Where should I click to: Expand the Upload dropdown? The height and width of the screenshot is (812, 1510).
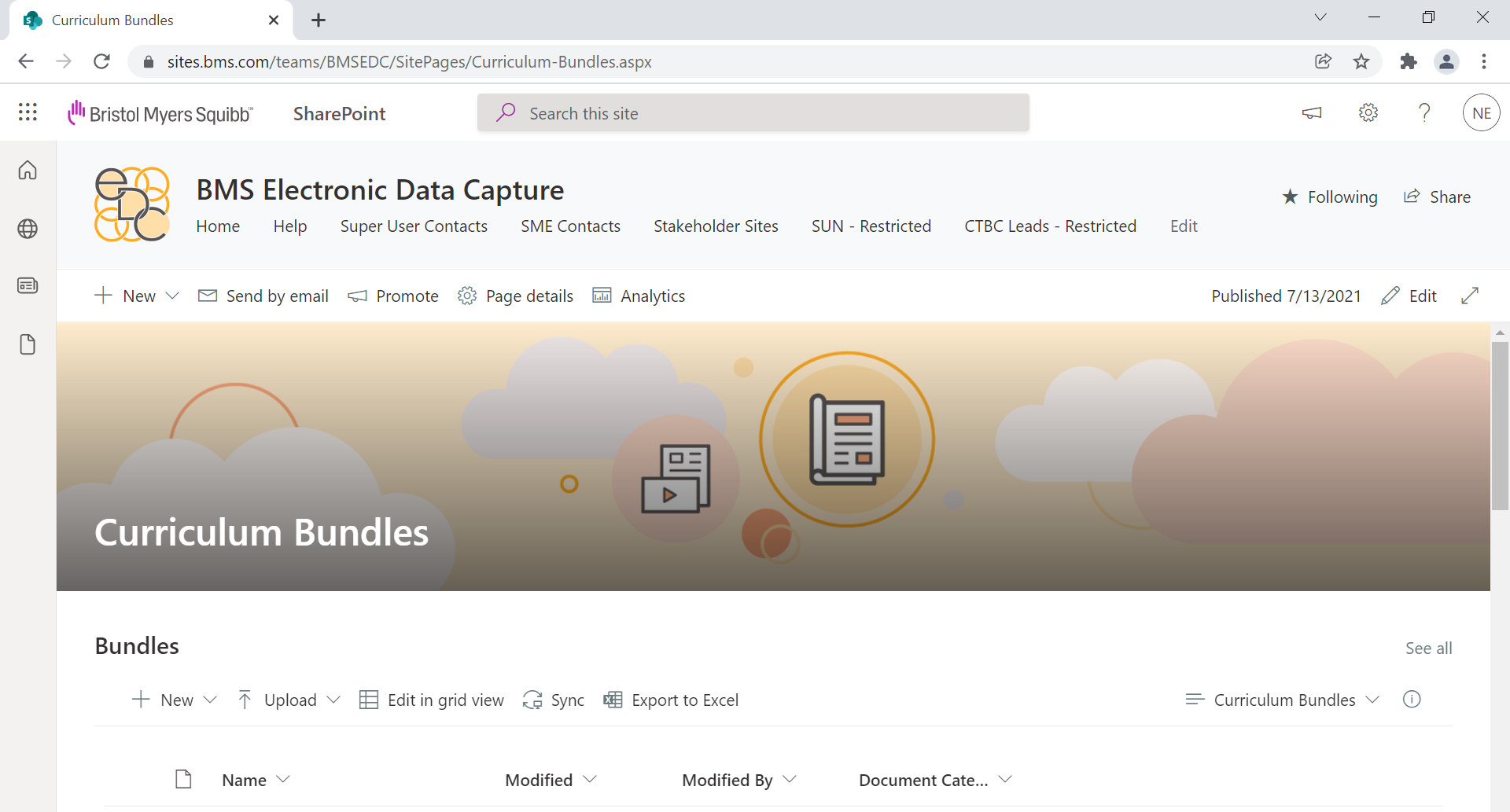point(333,700)
